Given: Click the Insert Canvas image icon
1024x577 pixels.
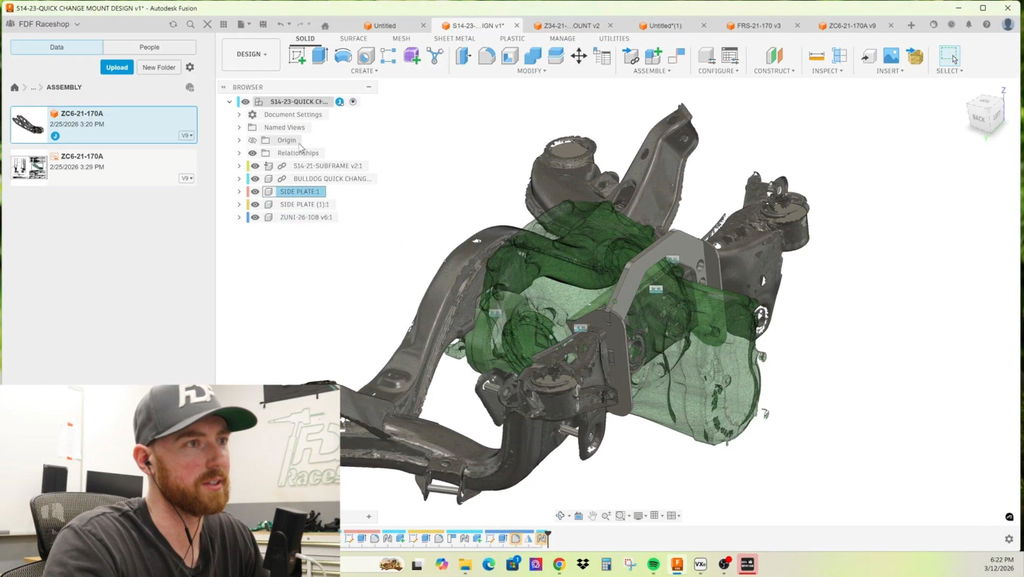Looking at the screenshot, I should point(891,56).
